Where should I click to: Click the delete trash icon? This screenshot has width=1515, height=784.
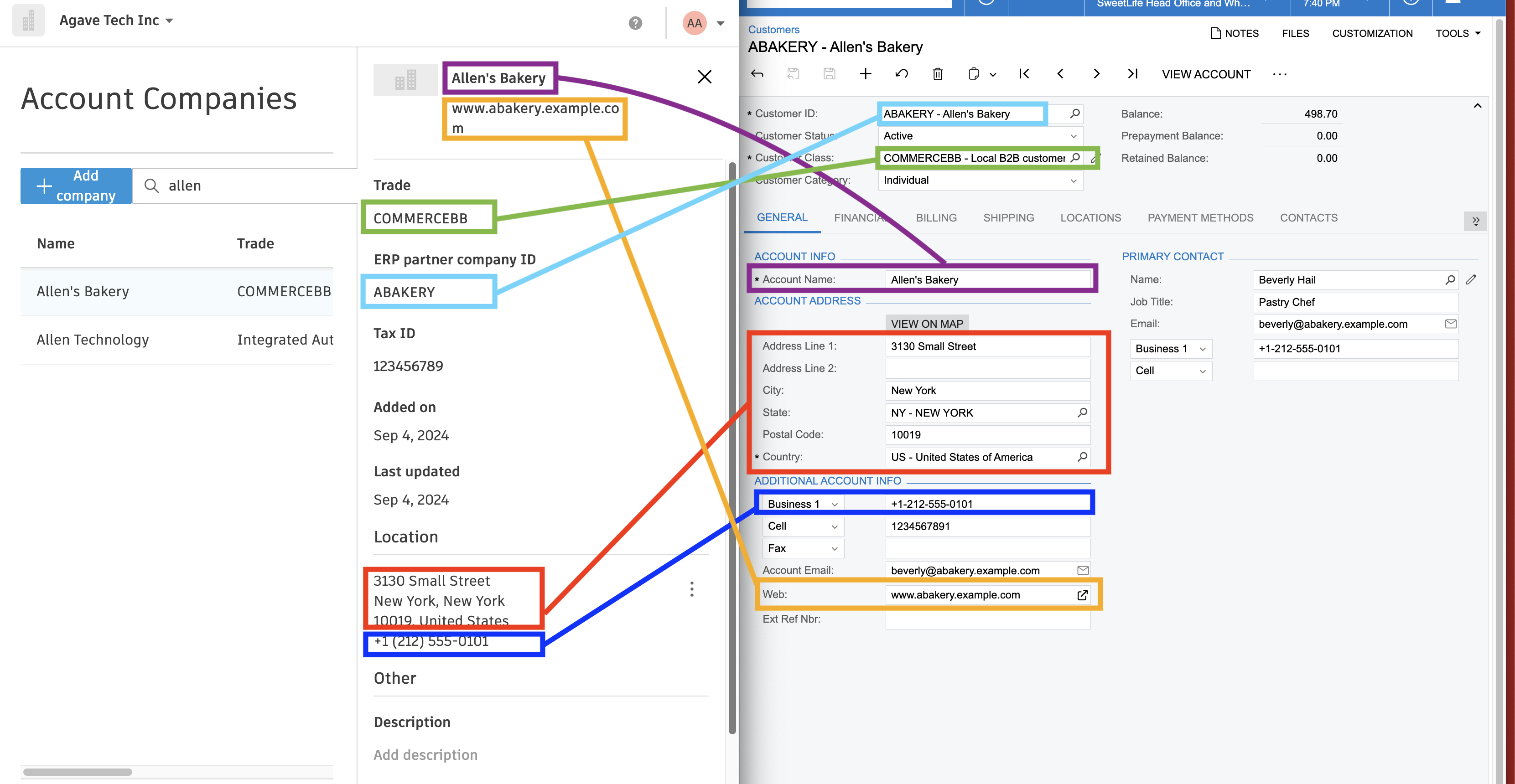pos(938,74)
